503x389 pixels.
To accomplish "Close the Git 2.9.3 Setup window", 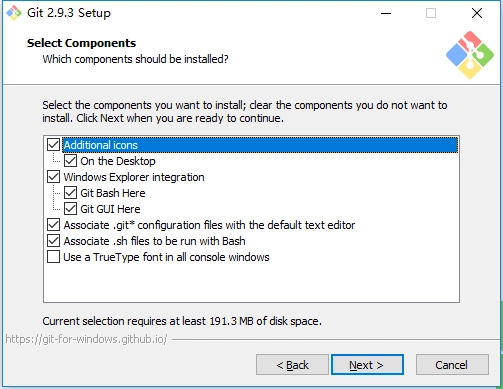I will point(477,13).
